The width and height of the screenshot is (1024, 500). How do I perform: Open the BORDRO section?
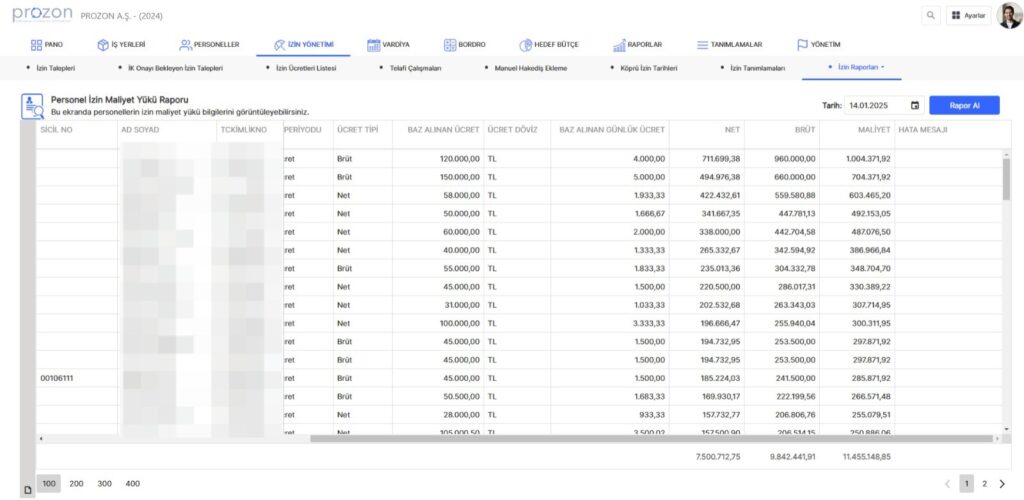pyautogui.click(x=464, y=45)
